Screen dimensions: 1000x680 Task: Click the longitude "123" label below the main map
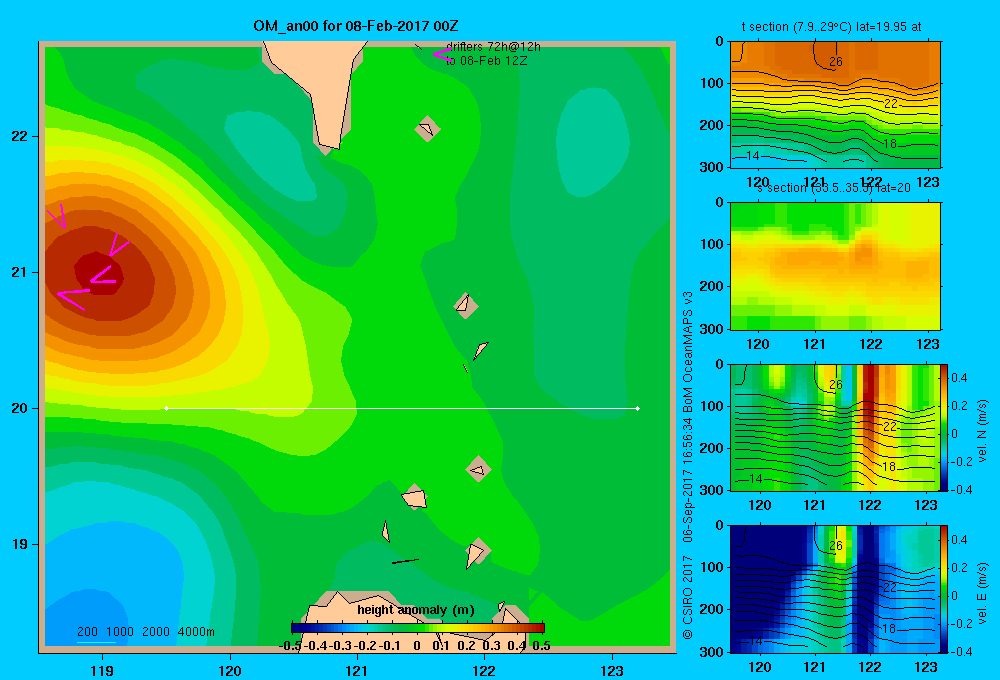tap(612, 670)
